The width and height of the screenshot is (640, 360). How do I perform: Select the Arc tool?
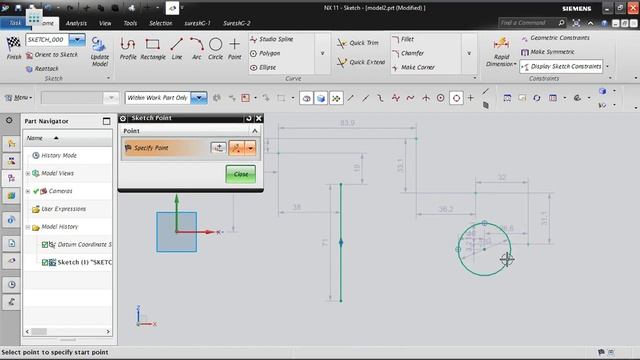click(x=196, y=49)
